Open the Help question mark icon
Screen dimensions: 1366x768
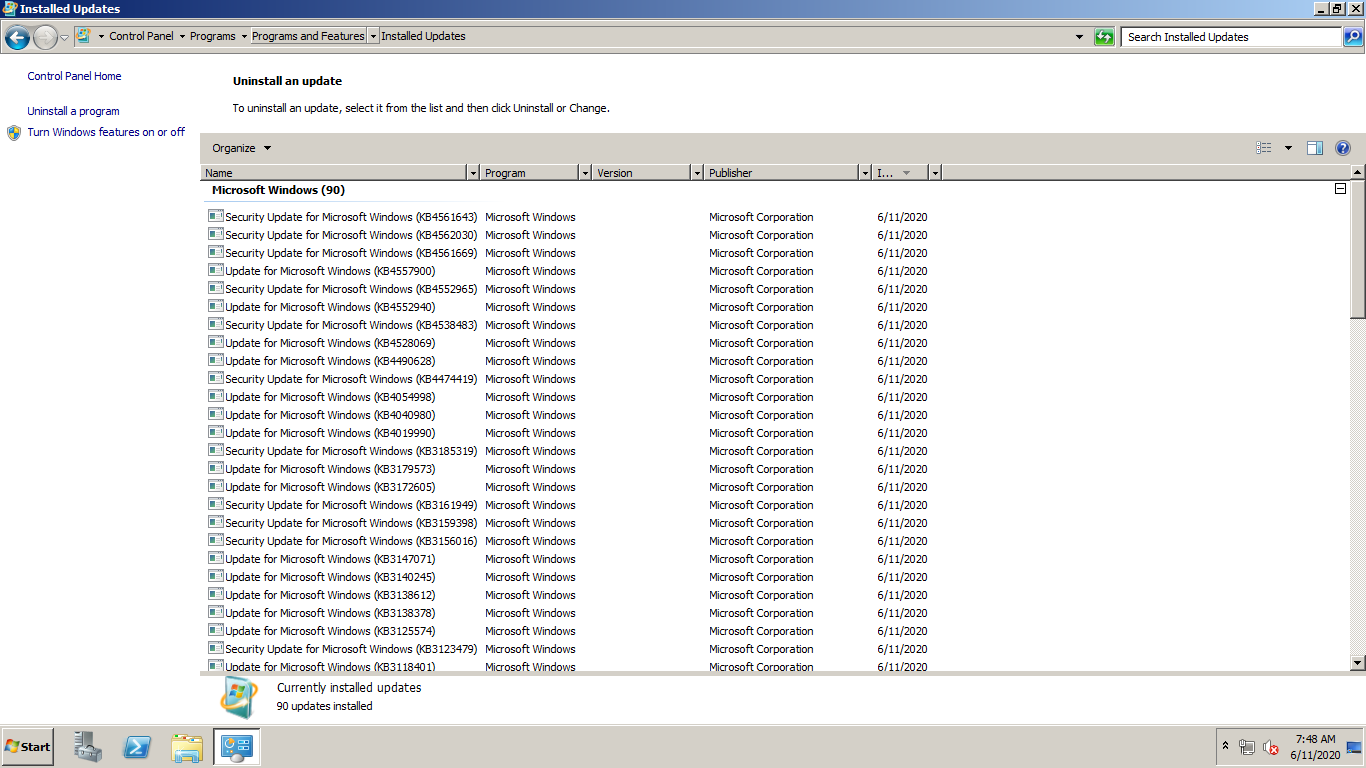[x=1343, y=148]
